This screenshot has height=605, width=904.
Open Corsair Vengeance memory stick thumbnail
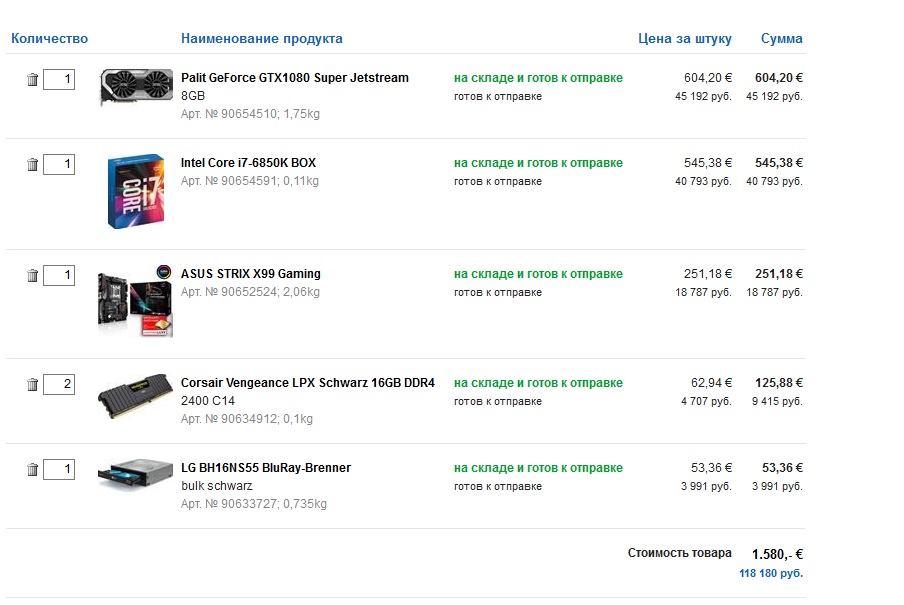click(135, 394)
